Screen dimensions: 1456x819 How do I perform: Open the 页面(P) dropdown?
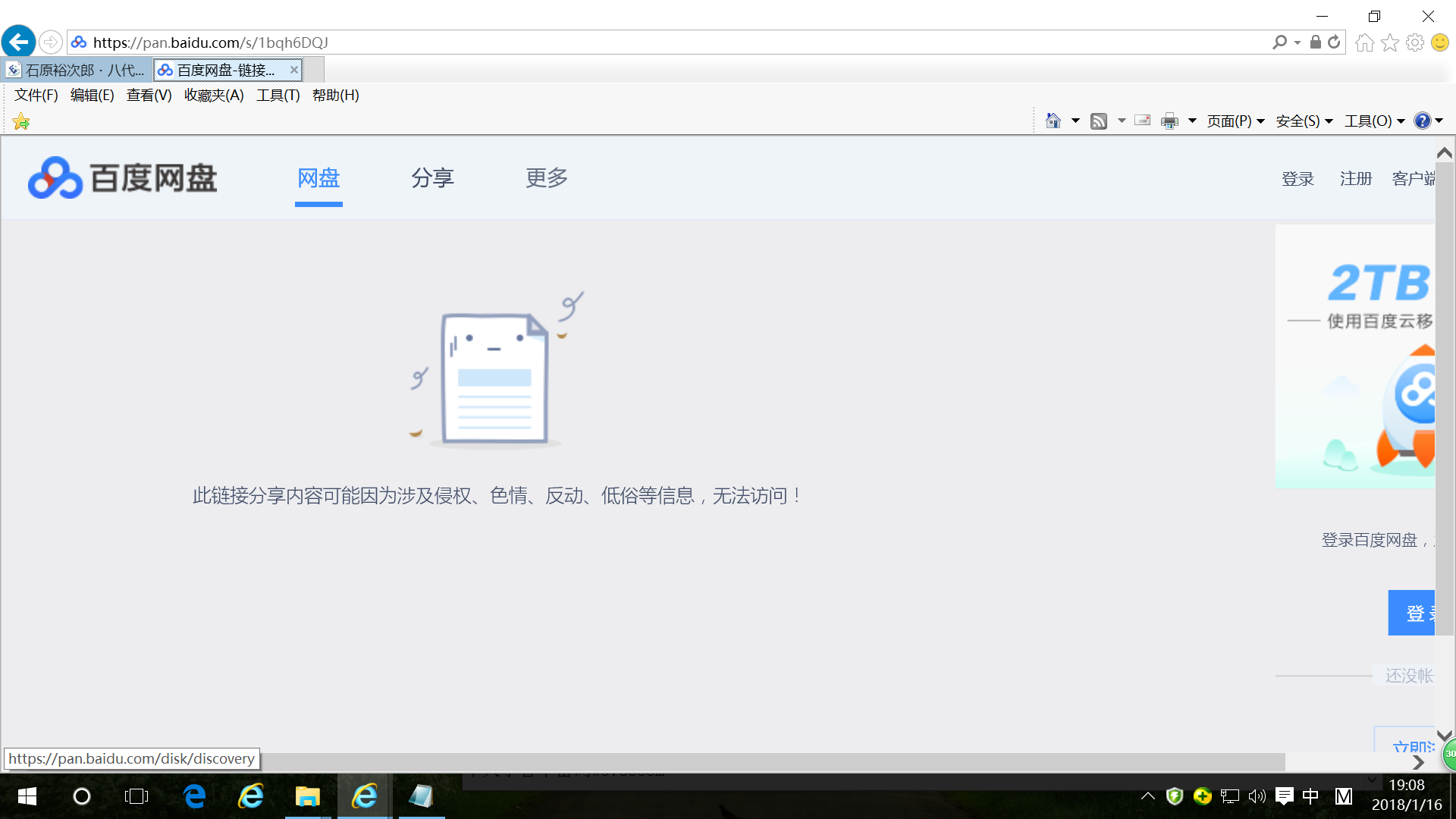coord(1235,121)
